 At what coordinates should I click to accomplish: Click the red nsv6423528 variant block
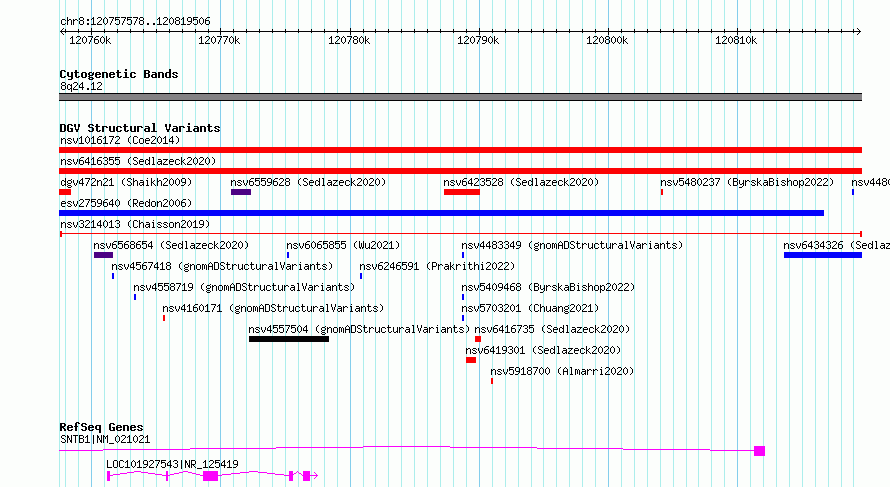pyautogui.click(x=461, y=192)
